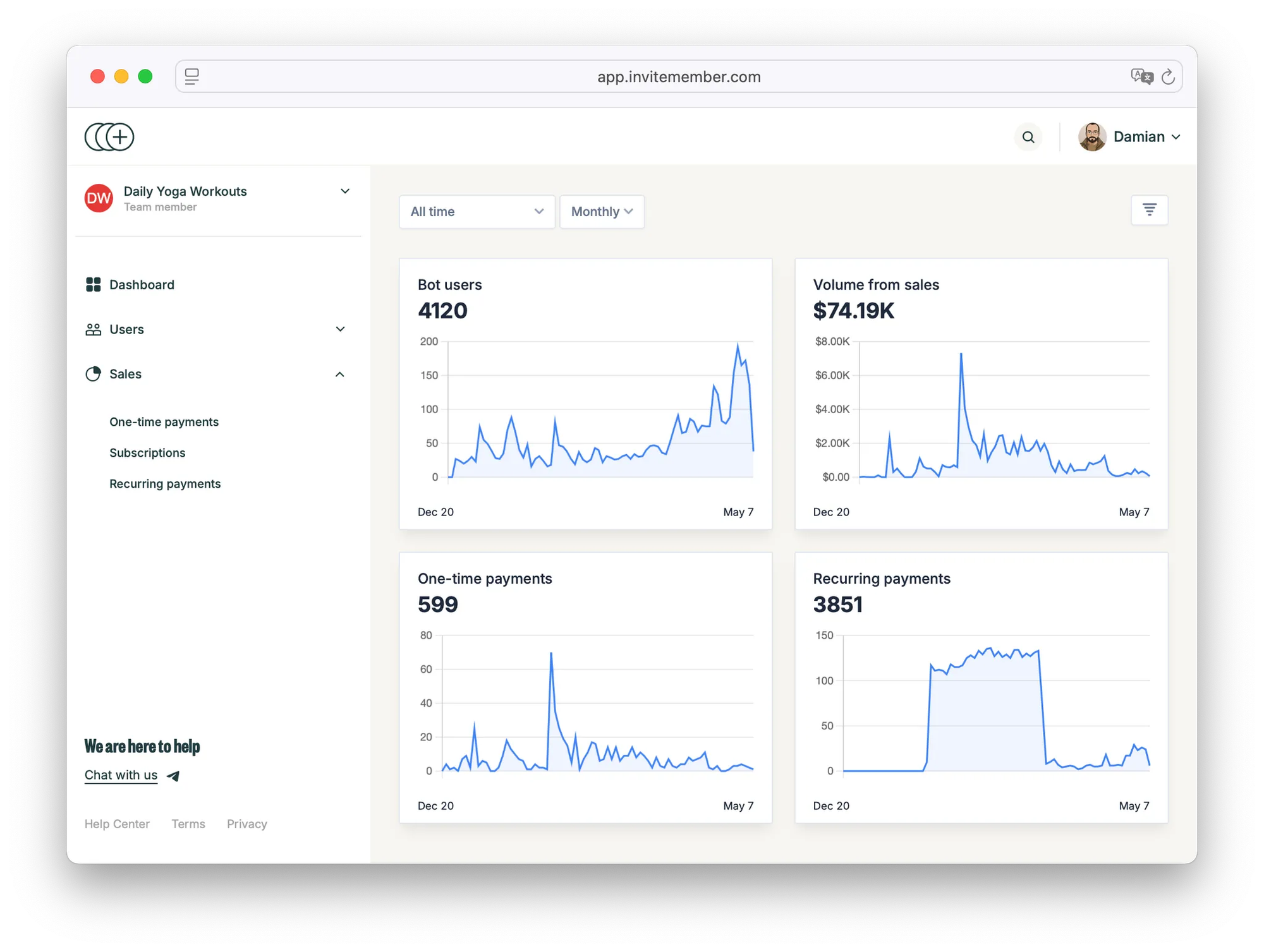Expand the Users menu section
Image resolution: width=1264 pixels, height=952 pixels.
click(x=340, y=329)
